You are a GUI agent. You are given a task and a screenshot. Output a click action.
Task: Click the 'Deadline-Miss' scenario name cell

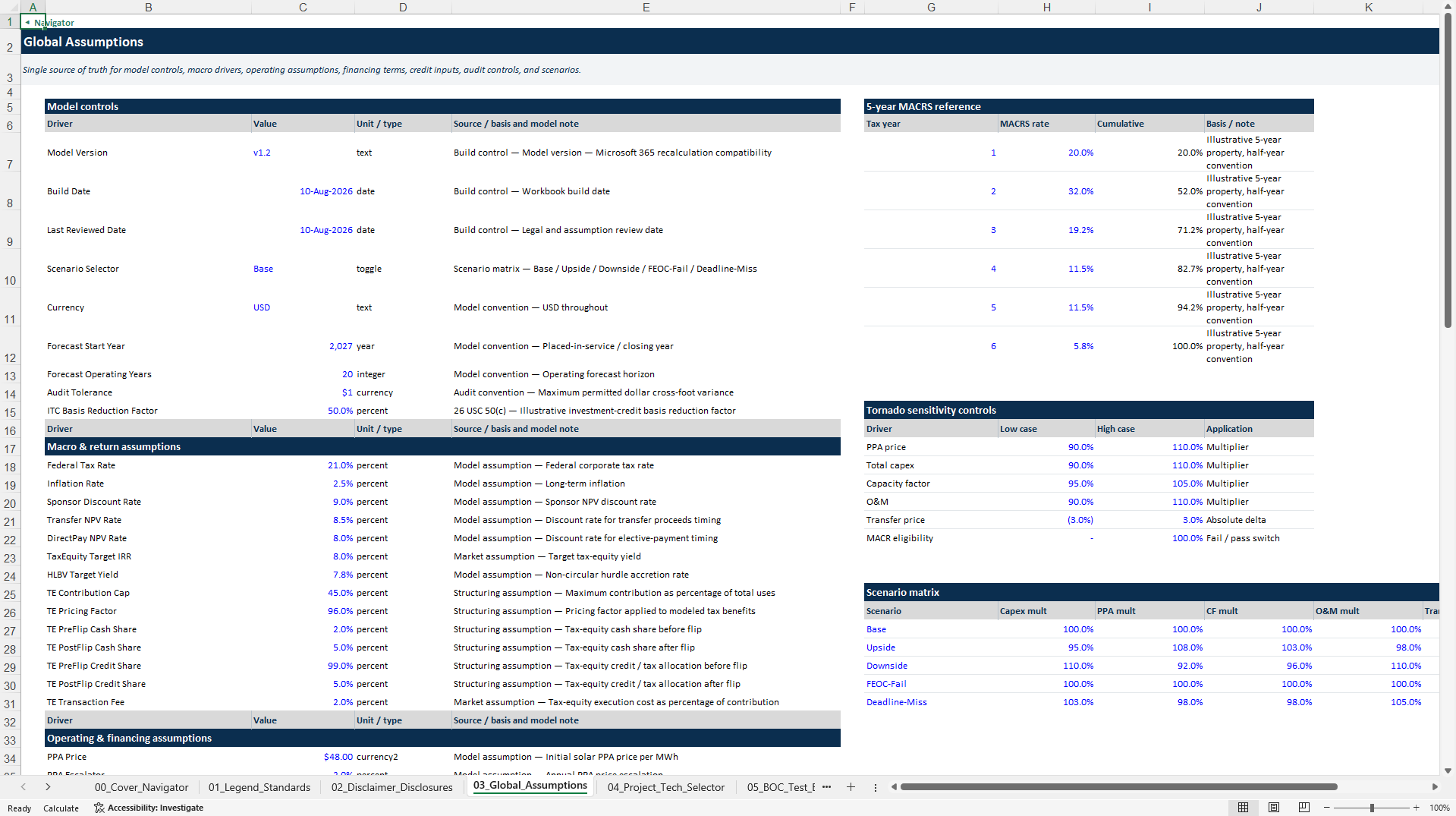(x=931, y=702)
